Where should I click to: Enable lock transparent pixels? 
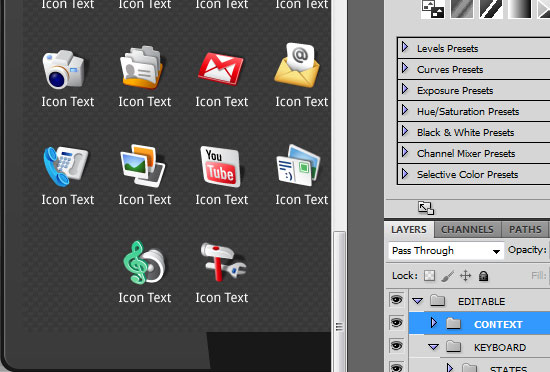click(429, 276)
